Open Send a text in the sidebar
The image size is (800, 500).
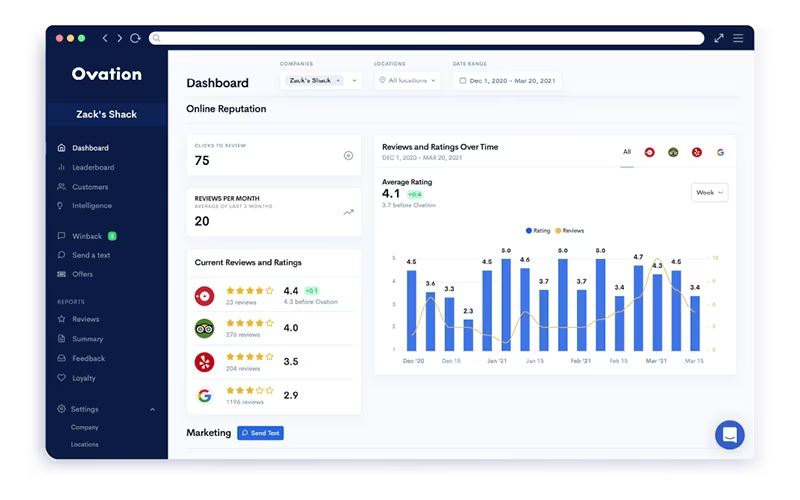(91, 255)
